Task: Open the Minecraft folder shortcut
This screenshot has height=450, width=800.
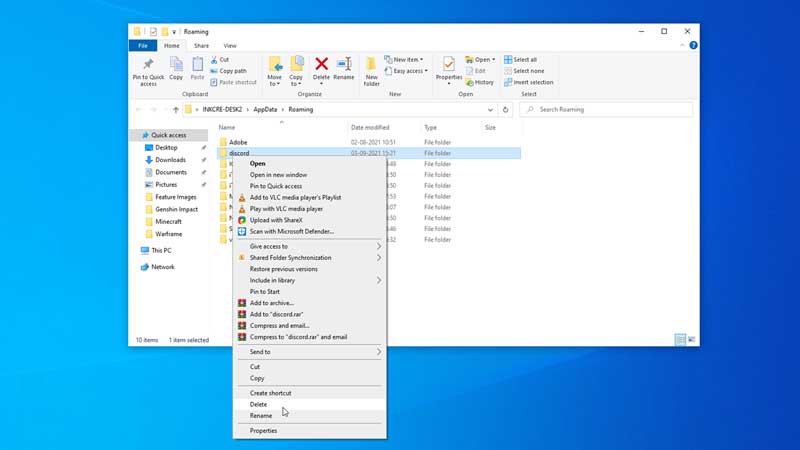Action: 168,221
